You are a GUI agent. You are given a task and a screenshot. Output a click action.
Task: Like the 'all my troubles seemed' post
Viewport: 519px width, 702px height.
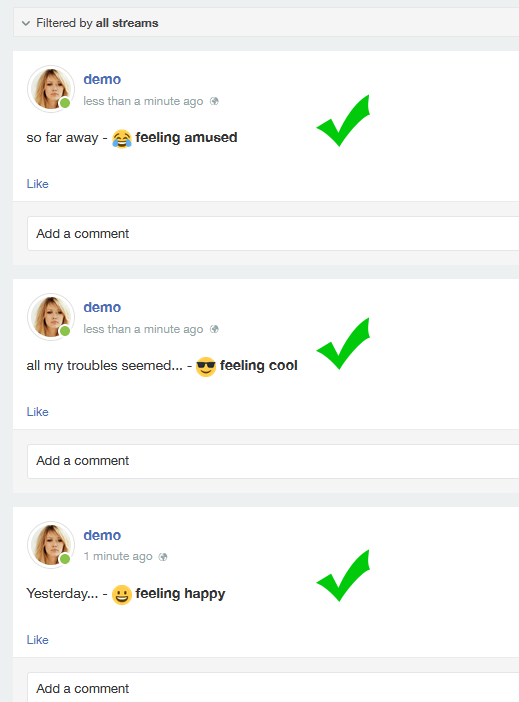(38, 411)
